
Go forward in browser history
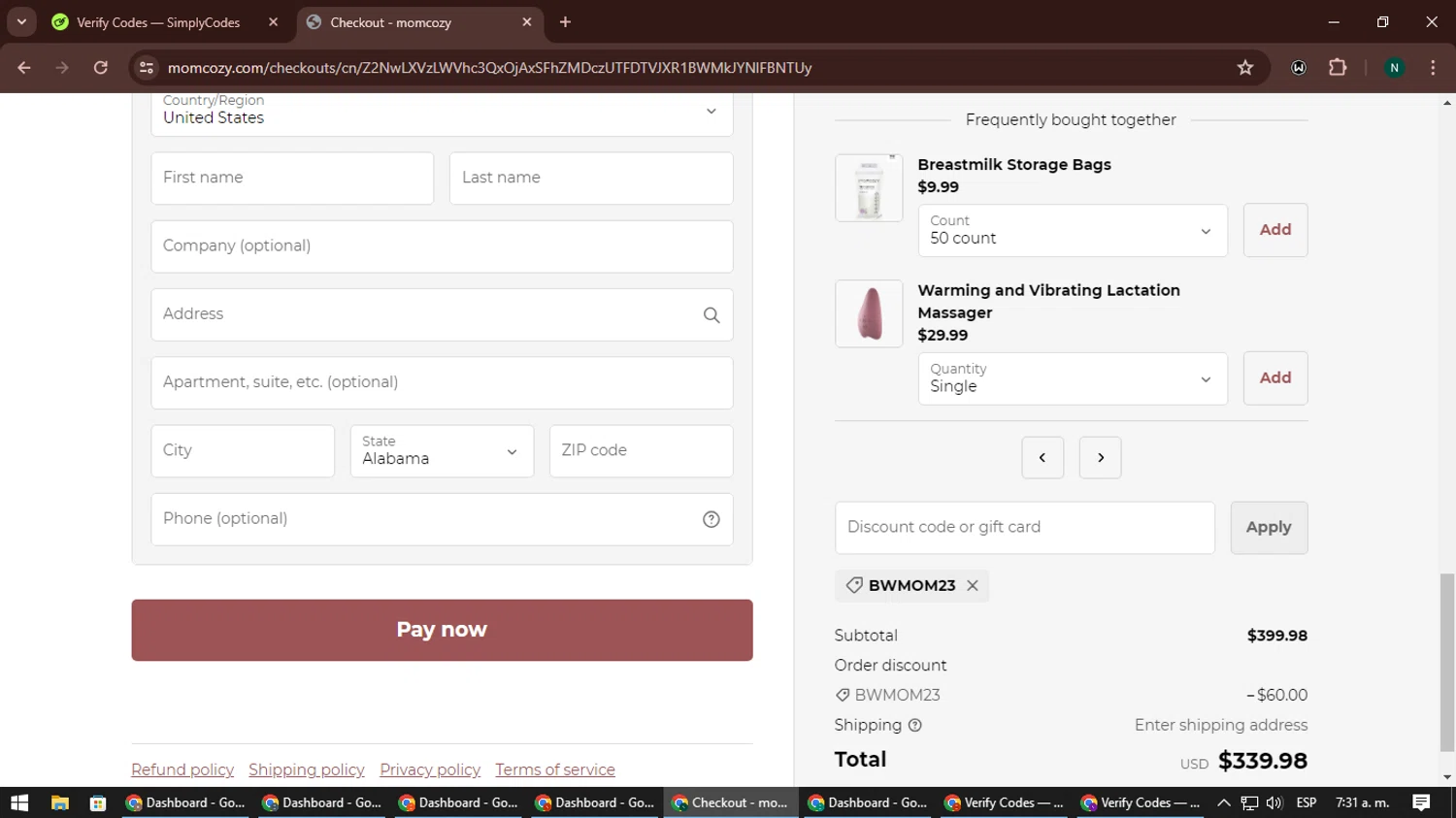pos(62,68)
